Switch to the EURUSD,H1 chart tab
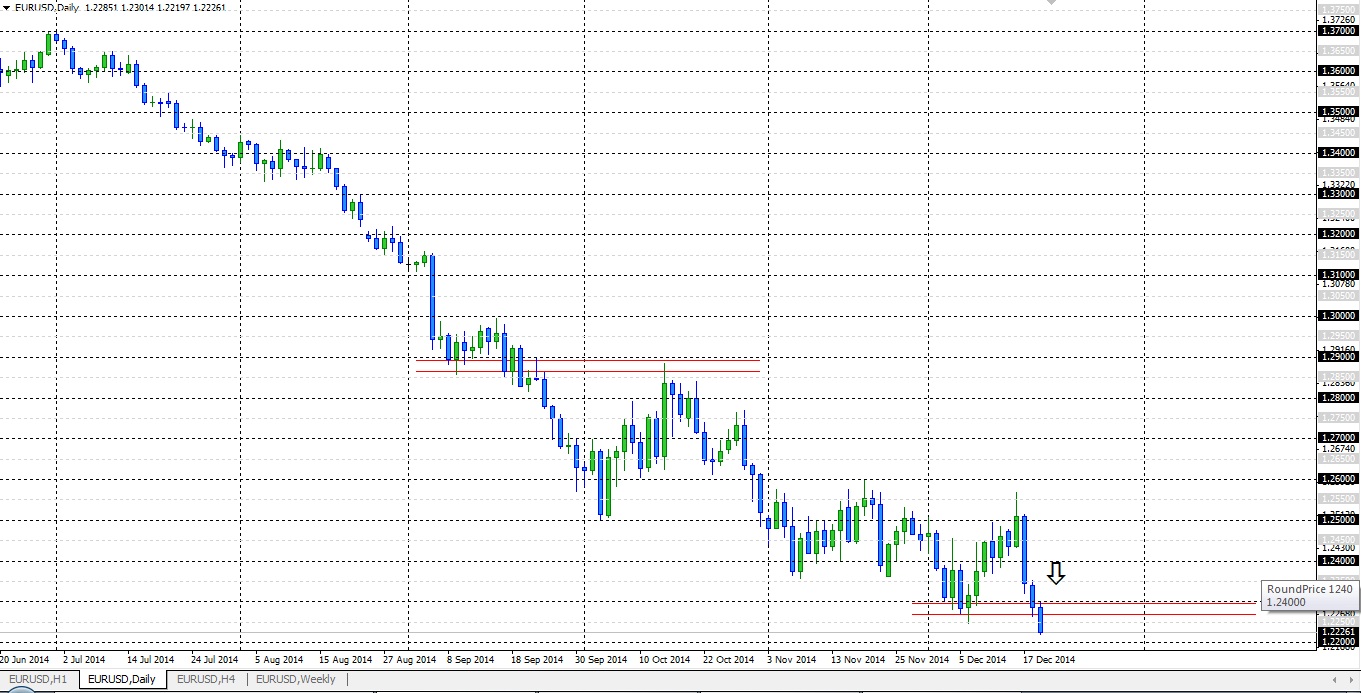This screenshot has height=693, width=1361. (x=38, y=680)
